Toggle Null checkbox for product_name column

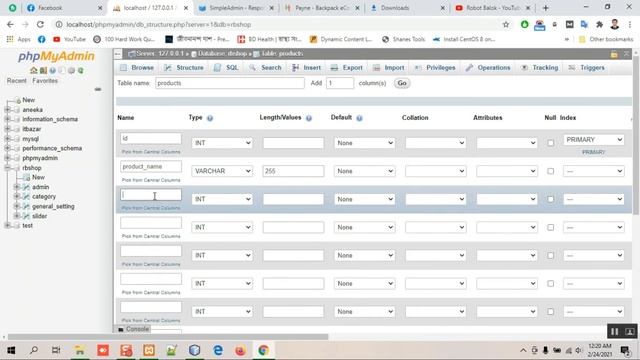551,171
